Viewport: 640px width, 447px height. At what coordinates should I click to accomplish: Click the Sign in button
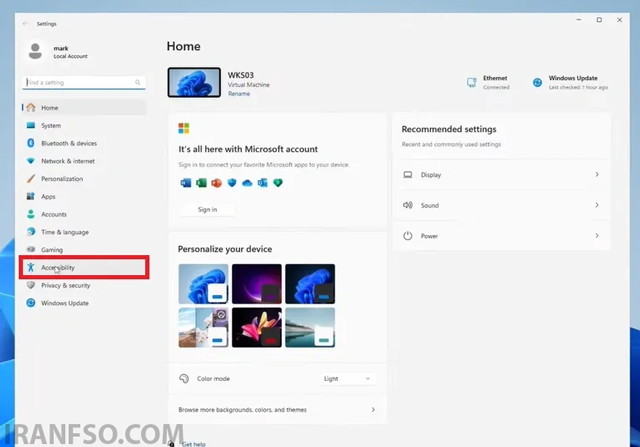tap(207, 209)
